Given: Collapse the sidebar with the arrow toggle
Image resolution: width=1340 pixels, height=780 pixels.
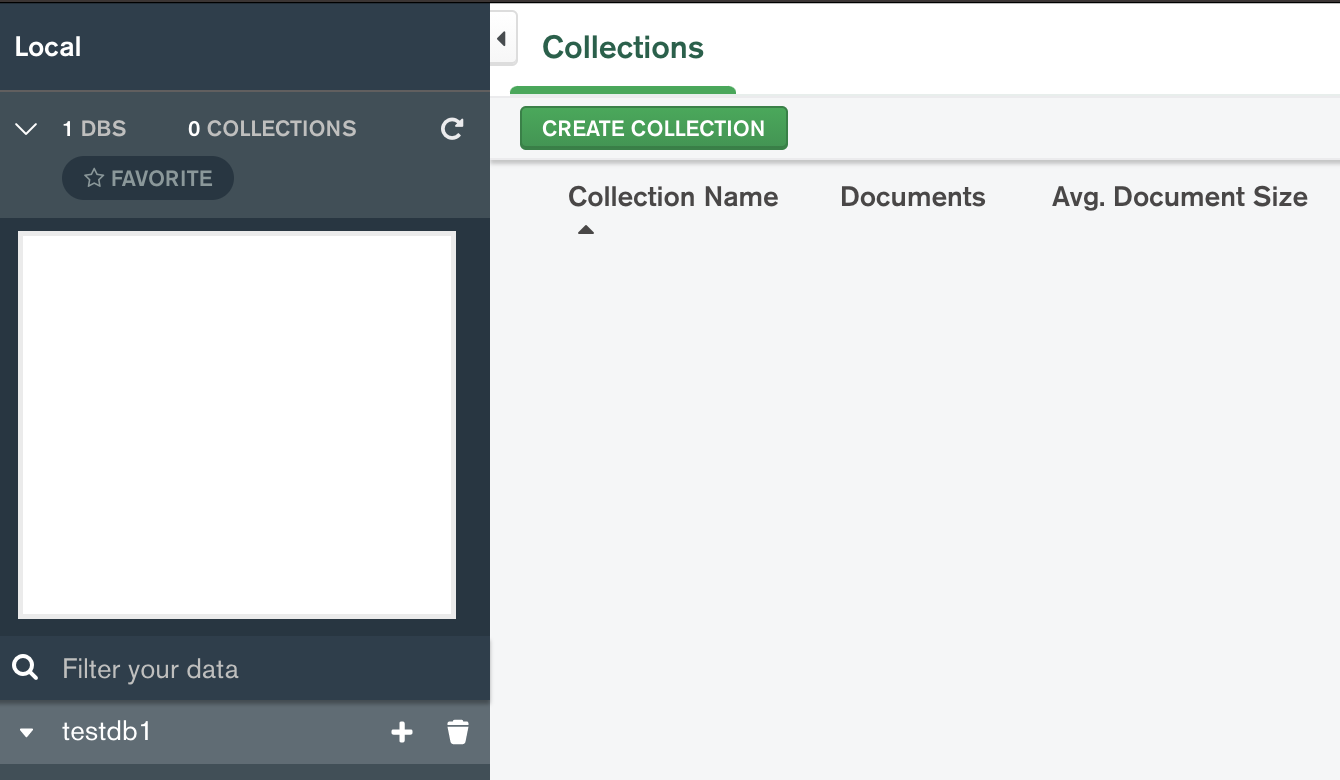Looking at the screenshot, I should (x=502, y=39).
